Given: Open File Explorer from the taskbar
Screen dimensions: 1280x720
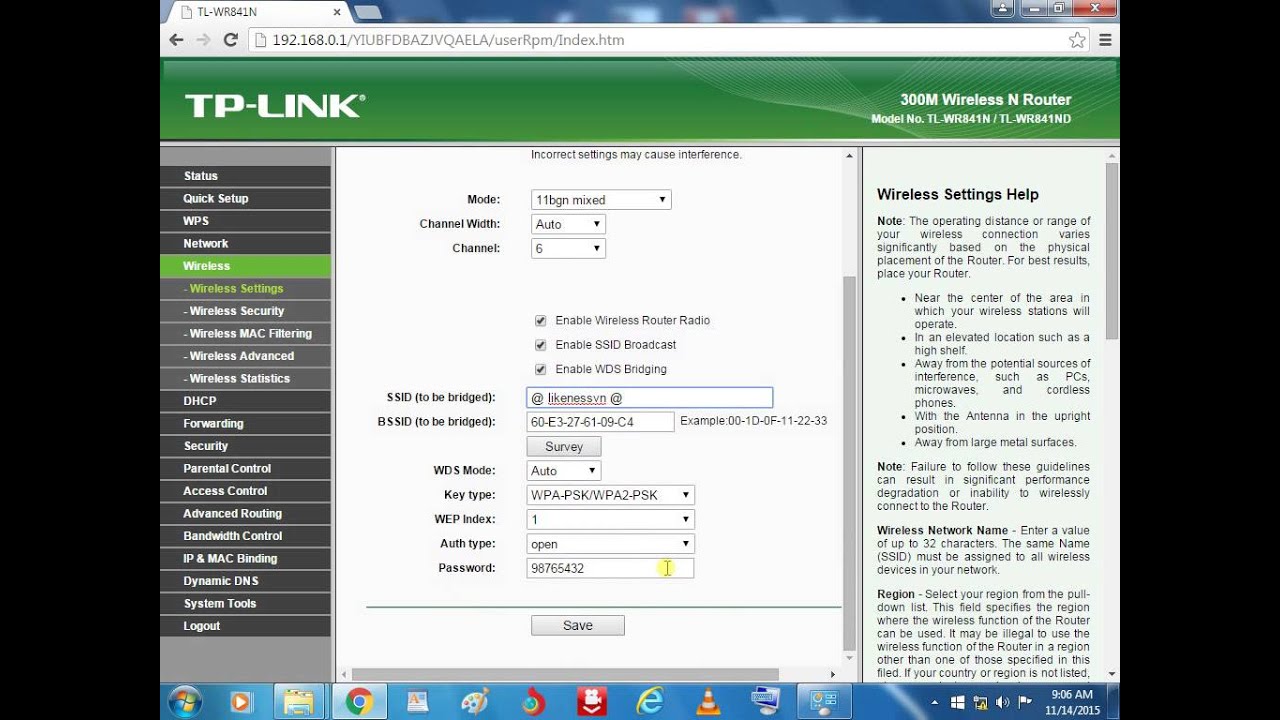Looking at the screenshot, I should point(298,702).
